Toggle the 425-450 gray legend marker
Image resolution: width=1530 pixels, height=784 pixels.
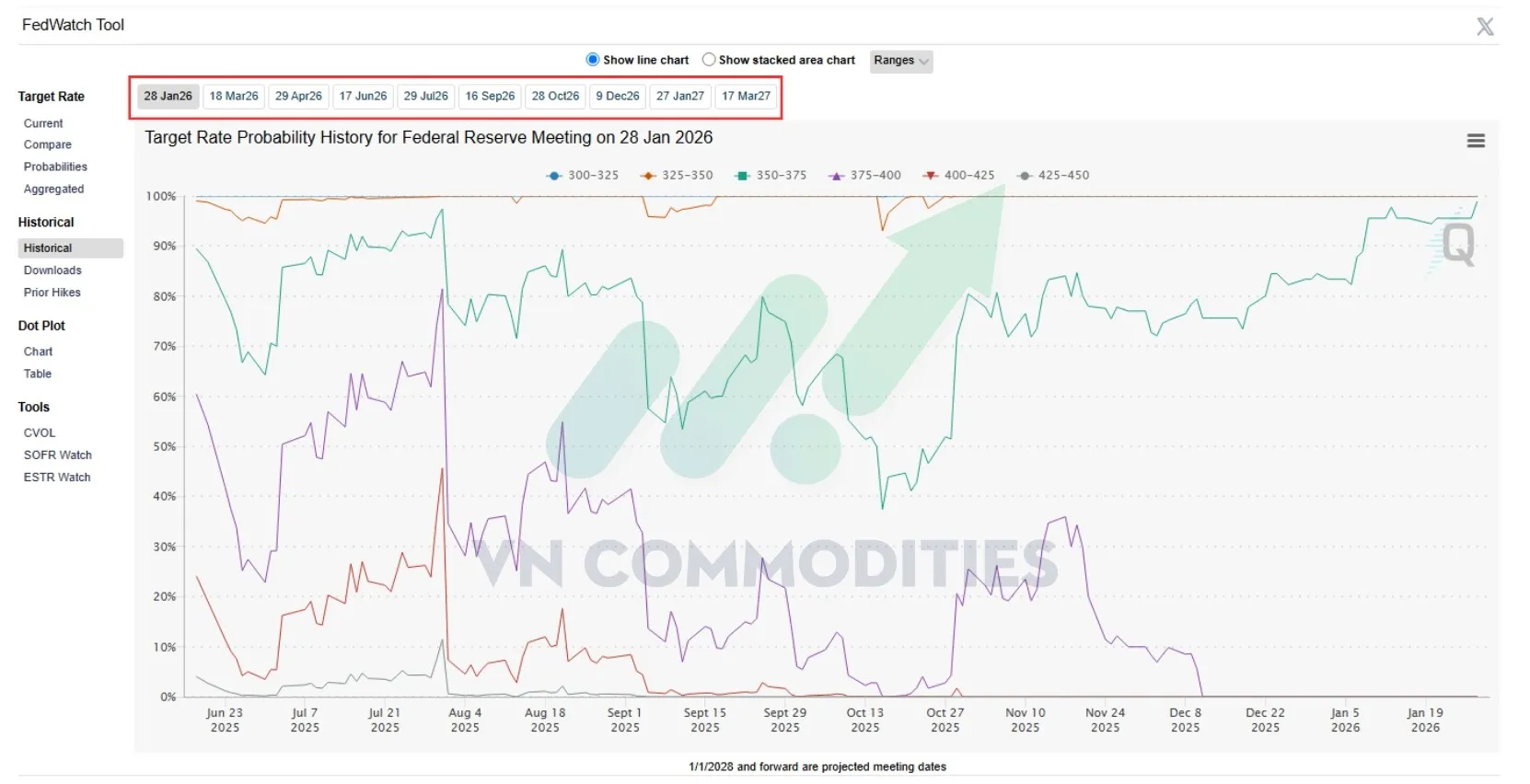coord(1025,176)
